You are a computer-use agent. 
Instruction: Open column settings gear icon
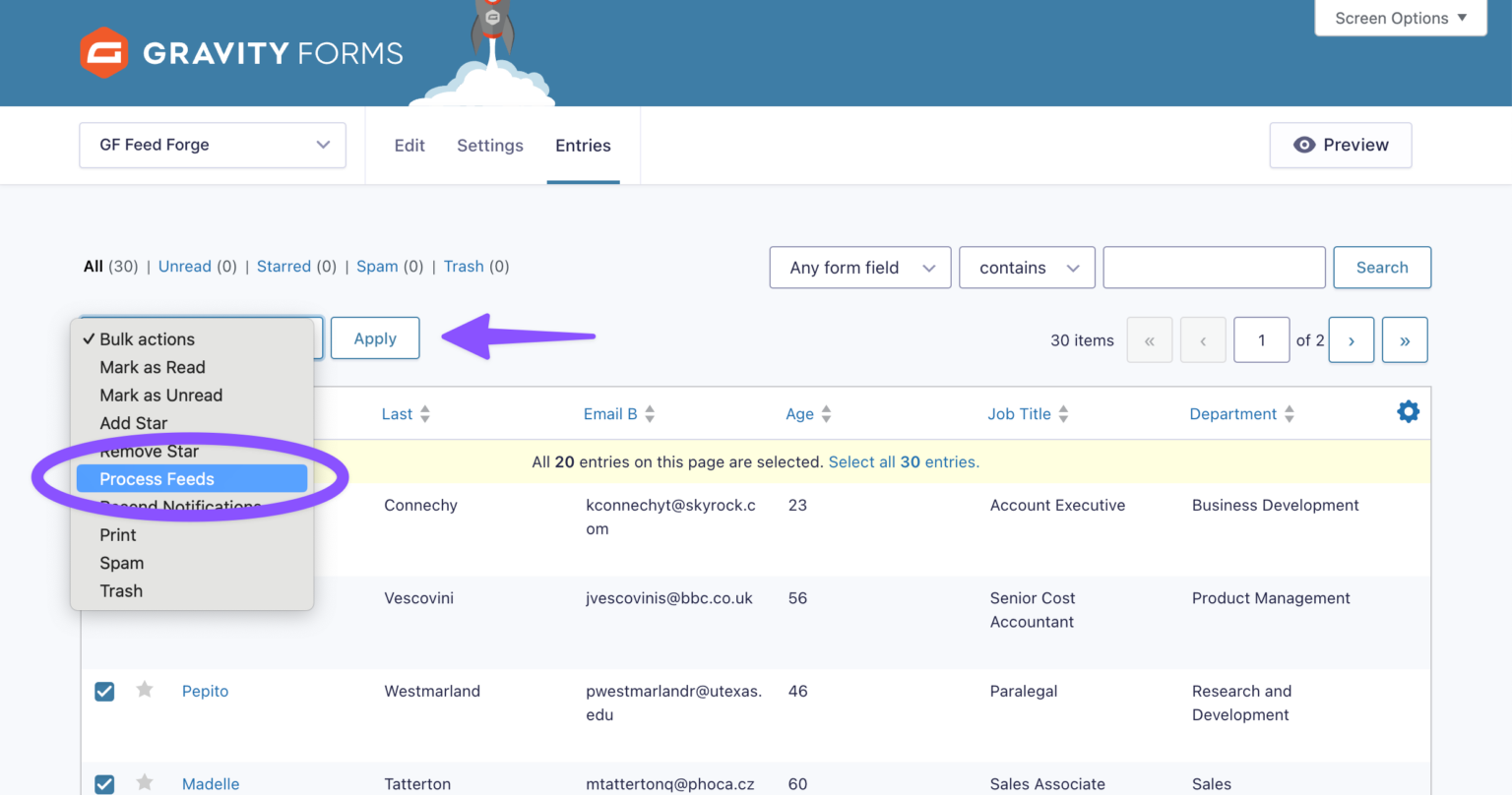click(x=1408, y=412)
